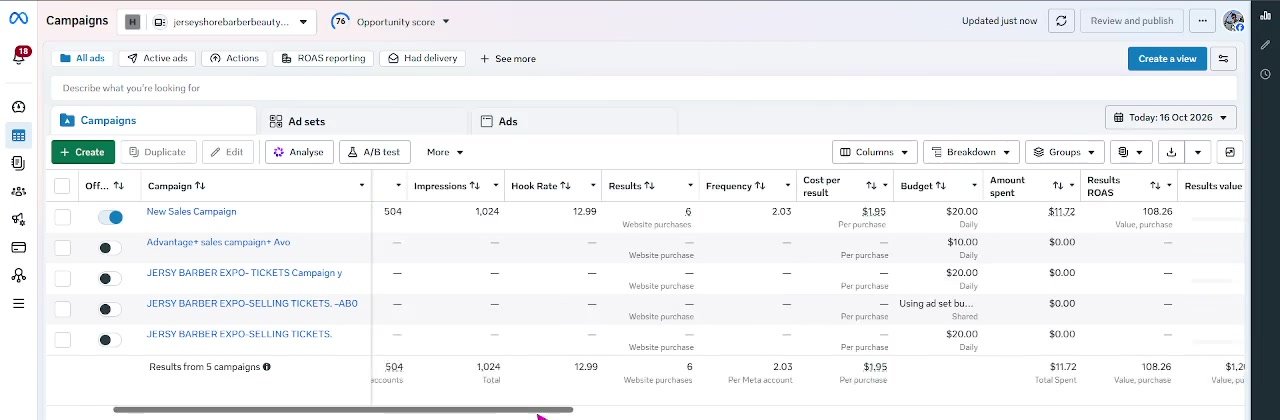Open Account overview gauge icon in sidebar
The image size is (1280, 420).
coord(18,107)
